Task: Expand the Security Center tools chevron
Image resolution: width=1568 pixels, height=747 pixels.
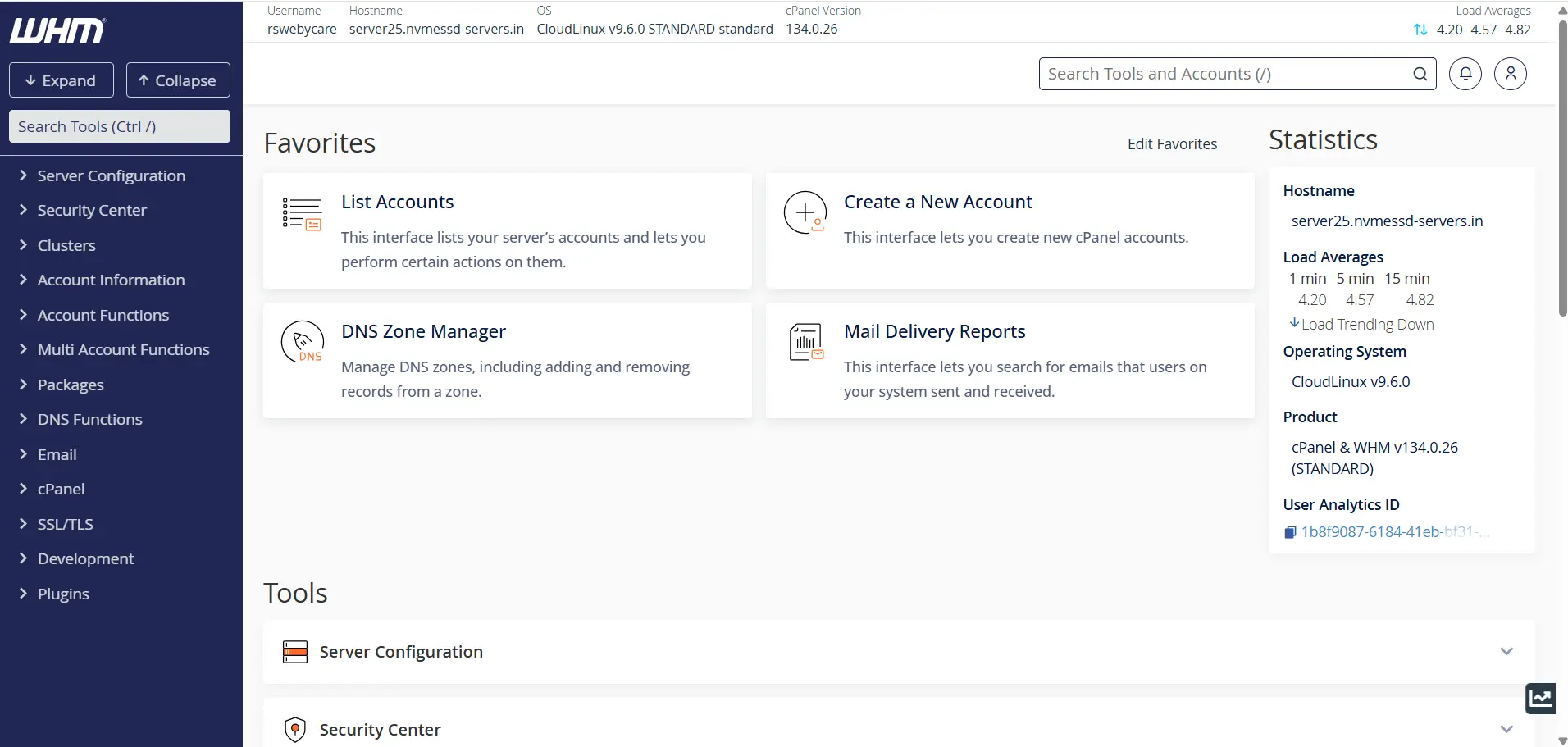Action: (1506, 729)
